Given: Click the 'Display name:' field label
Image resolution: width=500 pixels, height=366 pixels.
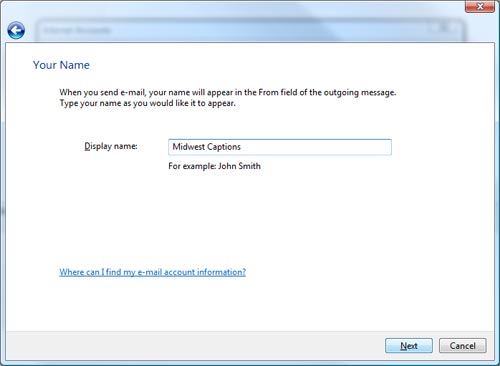Looking at the screenshot, I should (x=111, y=146).
